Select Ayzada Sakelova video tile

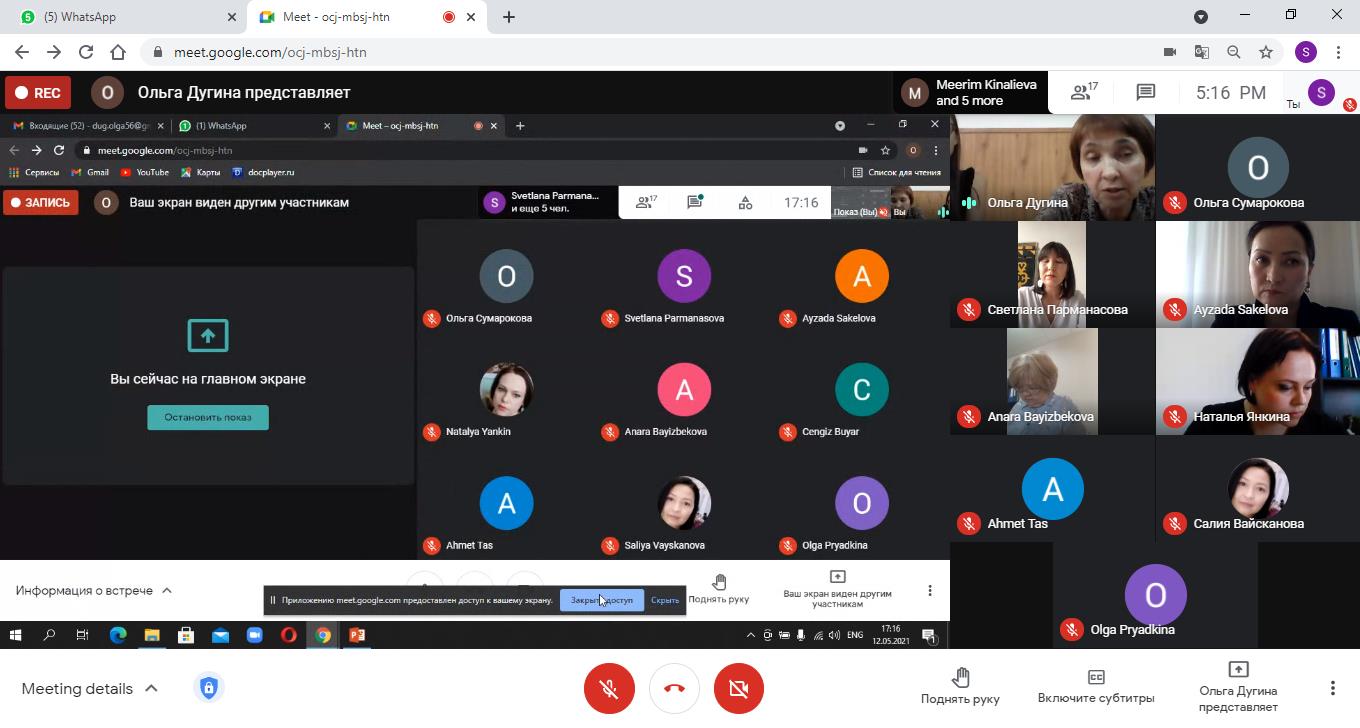pos(1258,274)
